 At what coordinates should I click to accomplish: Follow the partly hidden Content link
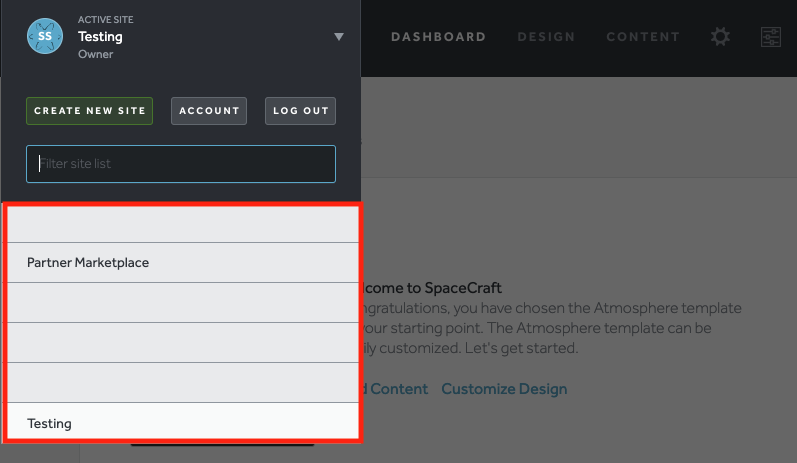[x=394, y=389]
